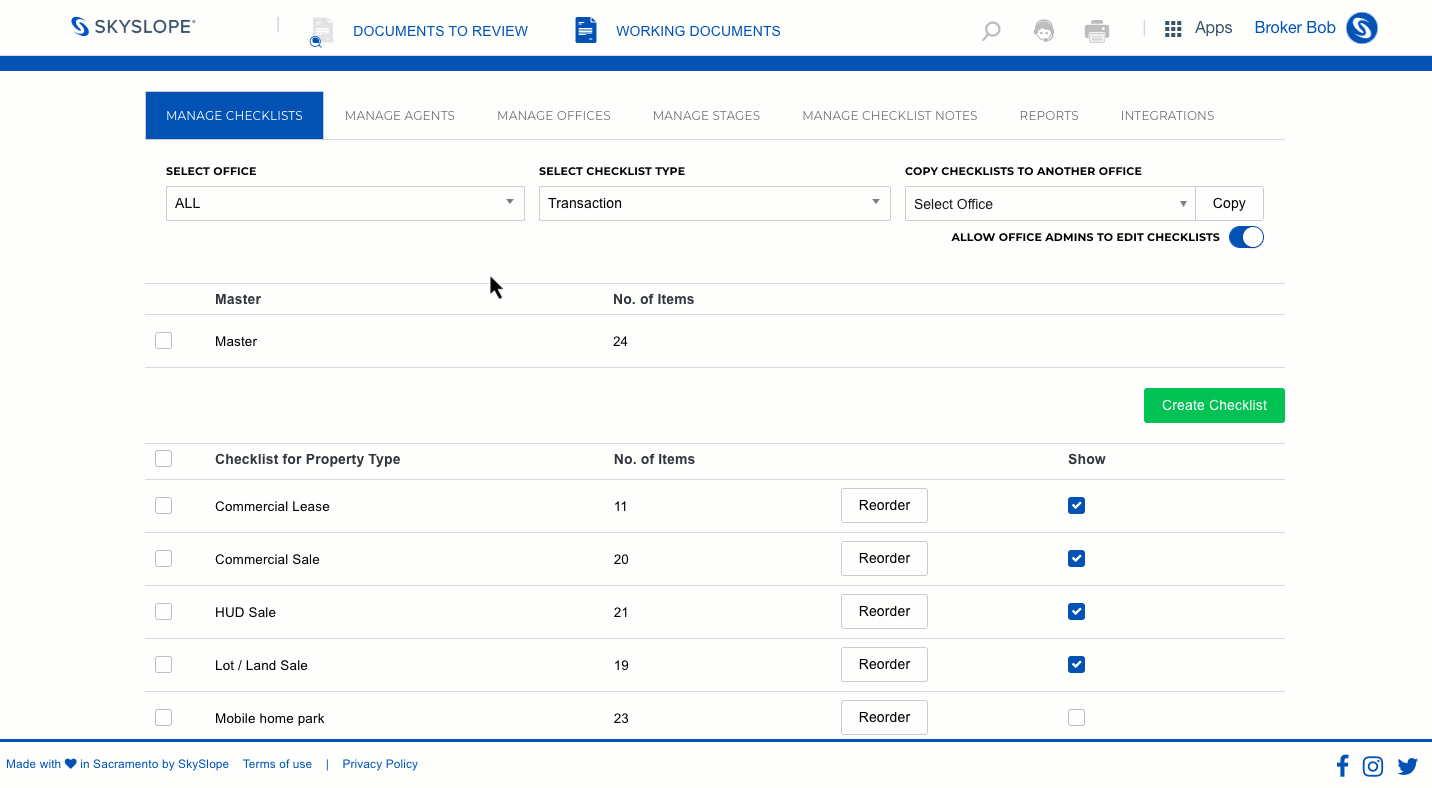The width and height of the screenshot is (1432, 788).
Task: Open the Lot / Land Sale checklist name
Action: point(261,665)
